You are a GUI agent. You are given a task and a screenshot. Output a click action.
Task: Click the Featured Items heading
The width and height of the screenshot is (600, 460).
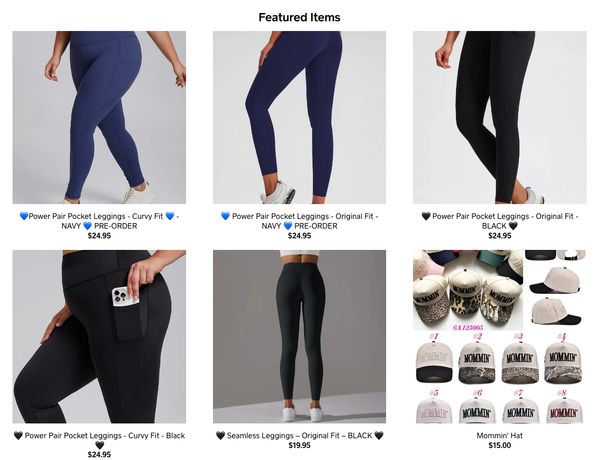point(299,17)
